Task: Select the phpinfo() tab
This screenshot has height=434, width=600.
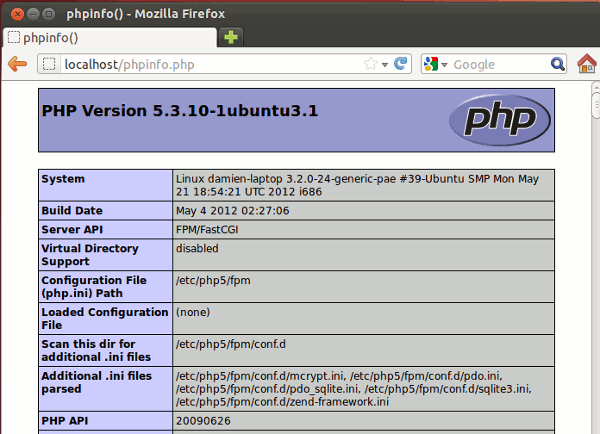Action: (110, 38)
